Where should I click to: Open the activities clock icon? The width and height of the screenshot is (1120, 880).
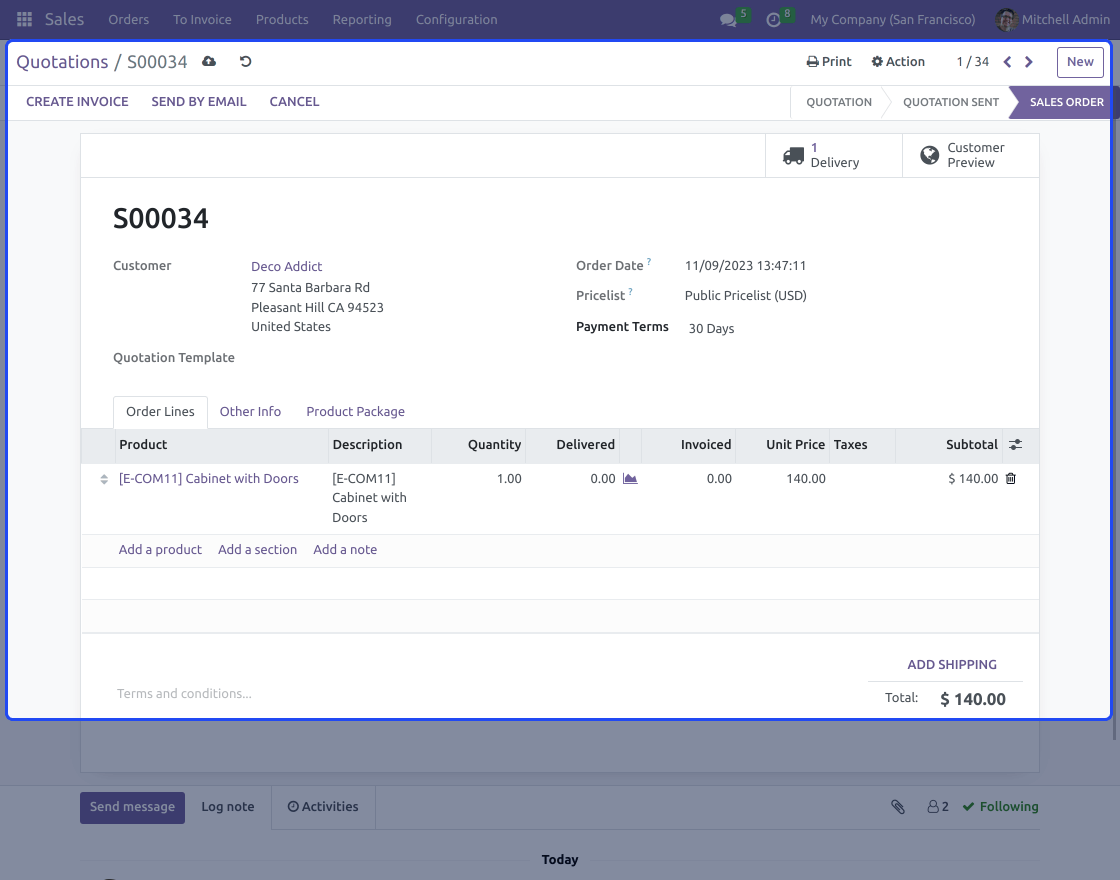click(x=774, y=20)
